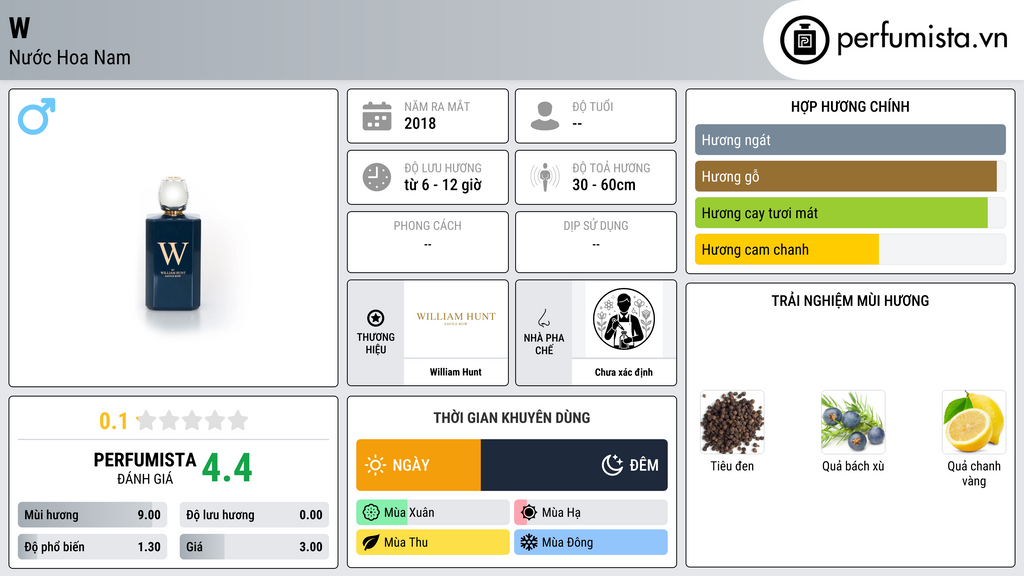Click the blue male gender symbol icon

(37, 116)
